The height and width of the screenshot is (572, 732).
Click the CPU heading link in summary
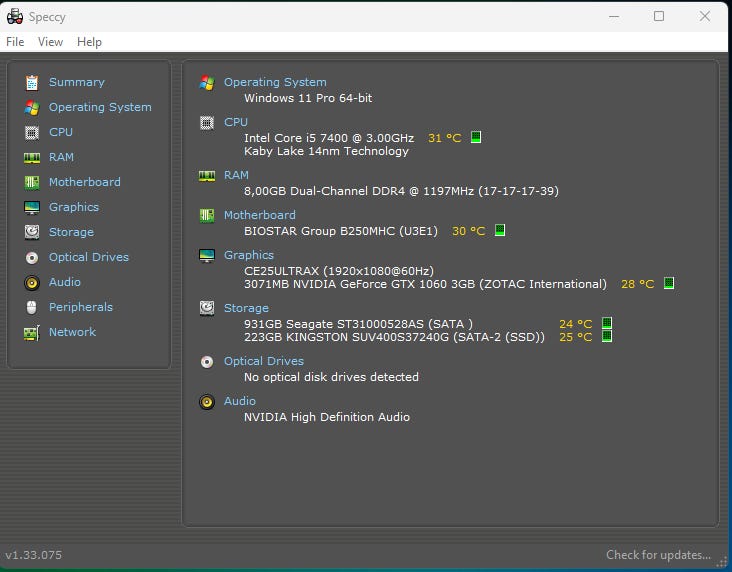(236, 122)
